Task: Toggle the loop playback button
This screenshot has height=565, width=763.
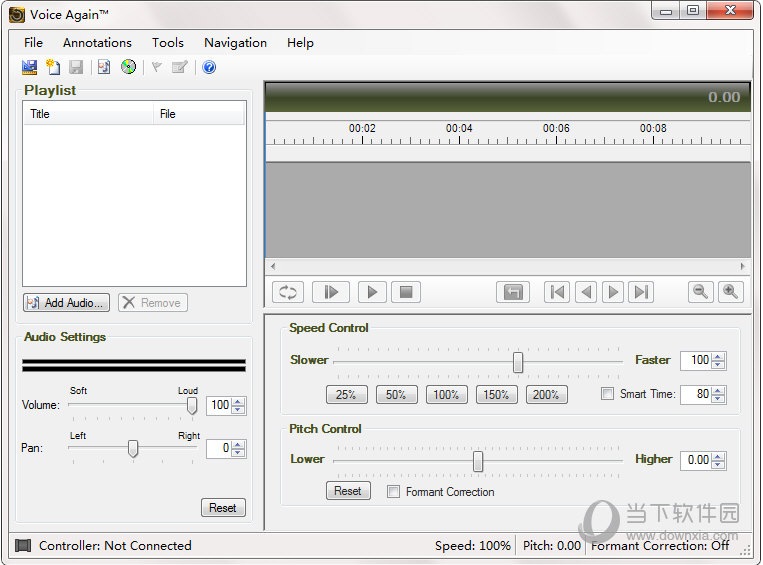Action: pos(288,292)
